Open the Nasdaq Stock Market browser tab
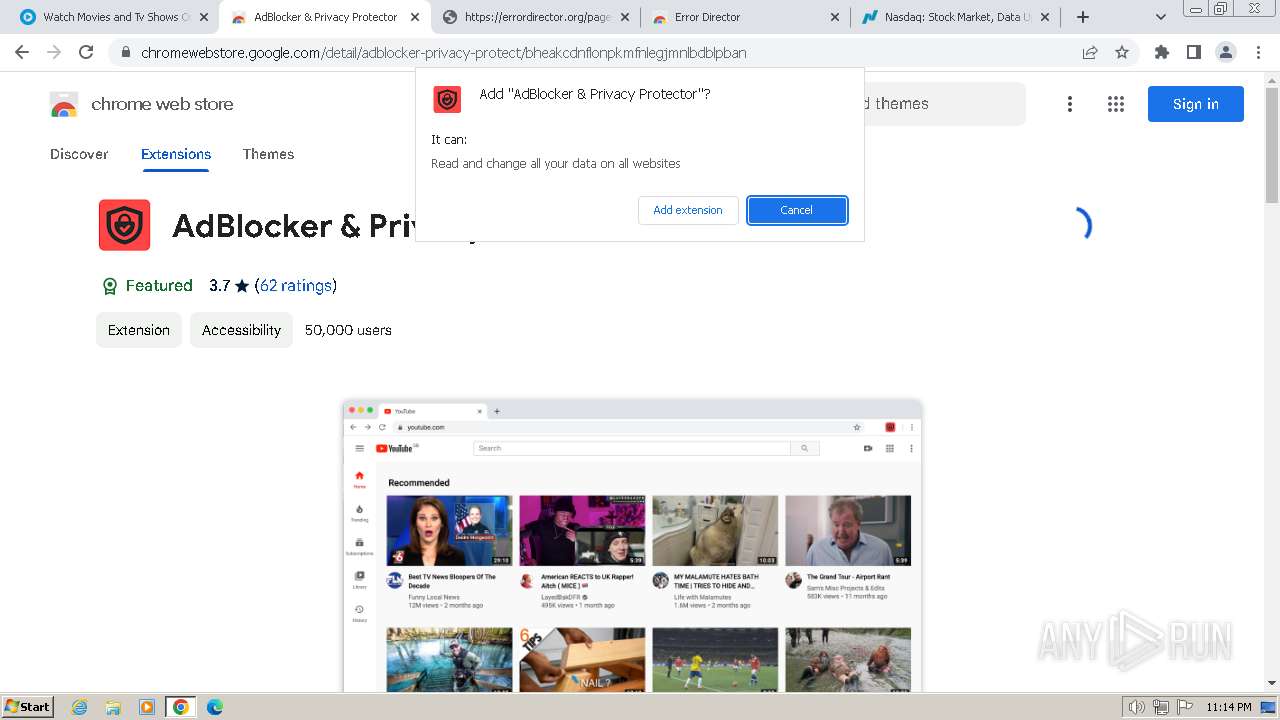 pyautogui.click(x=955, y=17)
